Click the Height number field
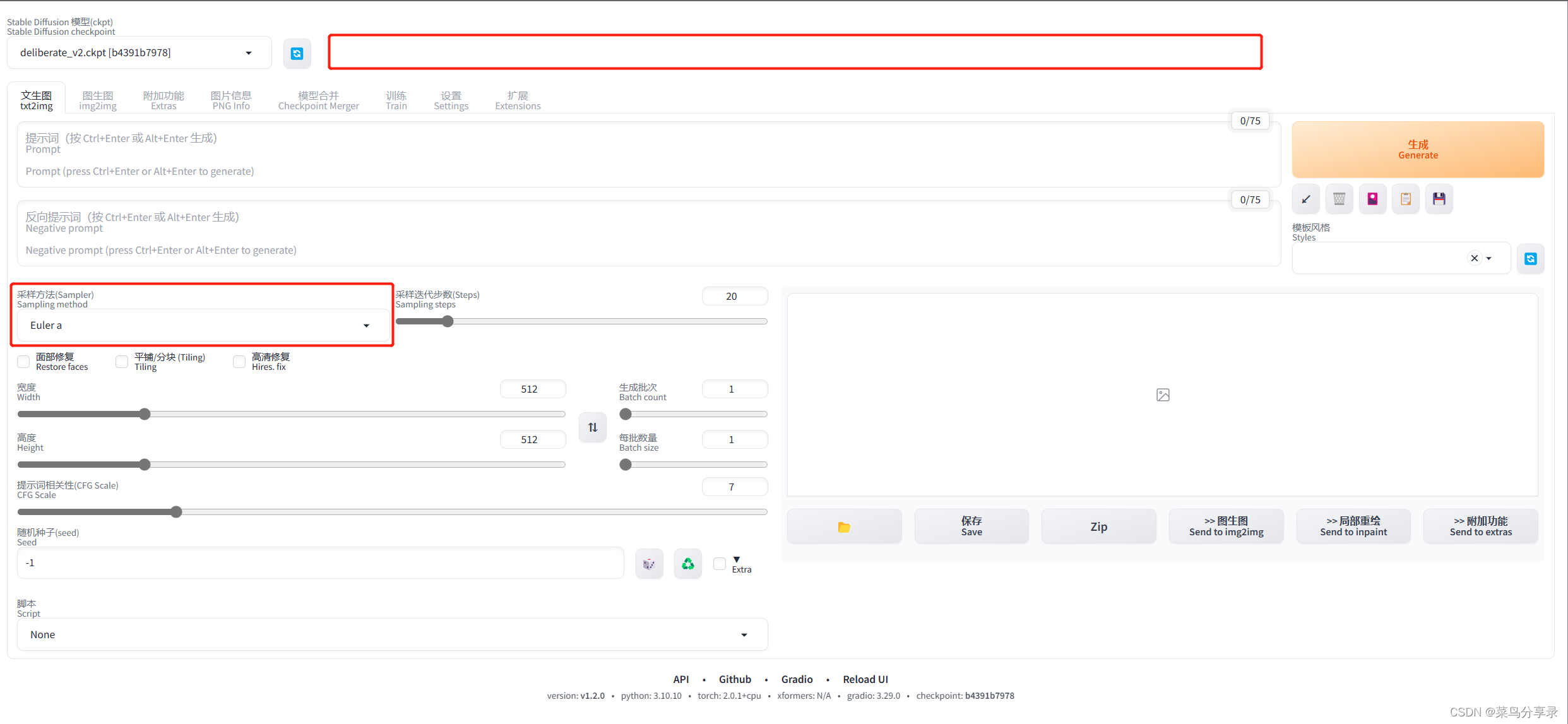Screen dimensions: 1568x724 [533, 440]
